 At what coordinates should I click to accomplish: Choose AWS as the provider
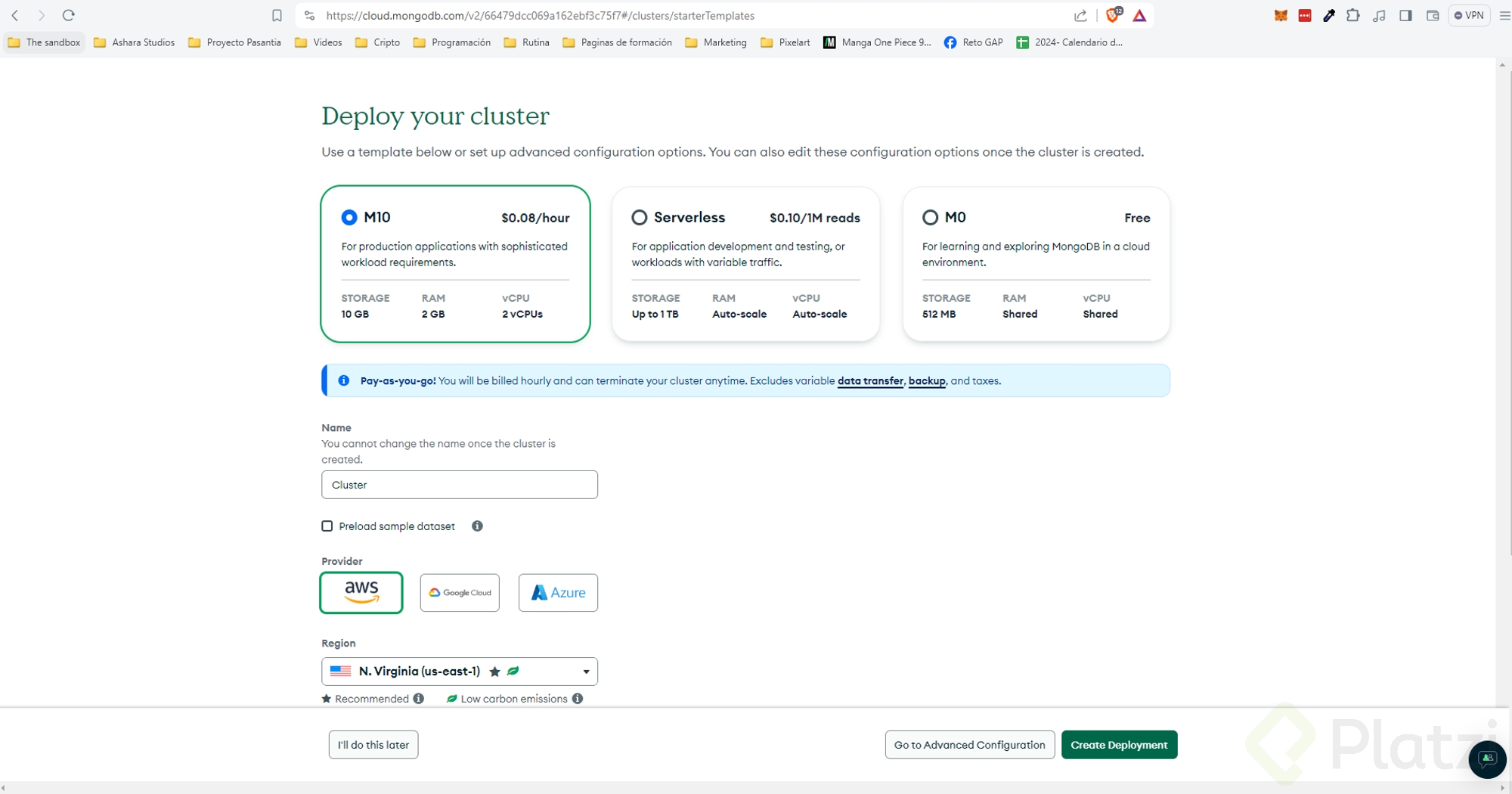point(361,593)
